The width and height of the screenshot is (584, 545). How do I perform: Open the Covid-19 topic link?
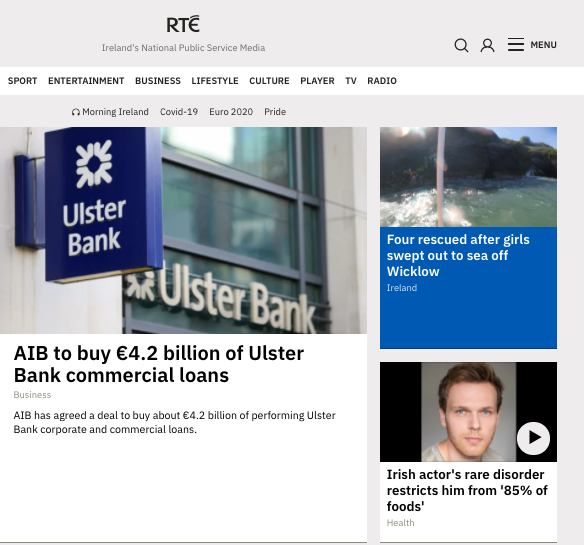[x=179, y=112]
